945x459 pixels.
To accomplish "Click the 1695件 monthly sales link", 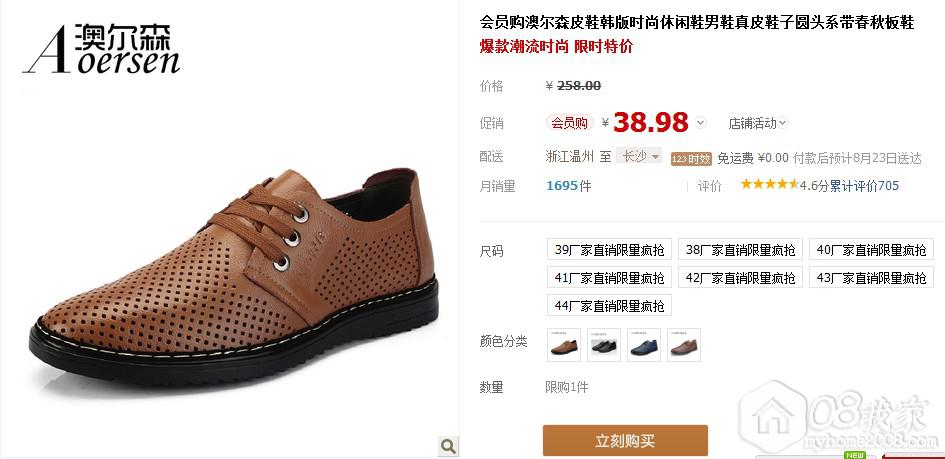I will pyautogui.click(x=568, y=186).
